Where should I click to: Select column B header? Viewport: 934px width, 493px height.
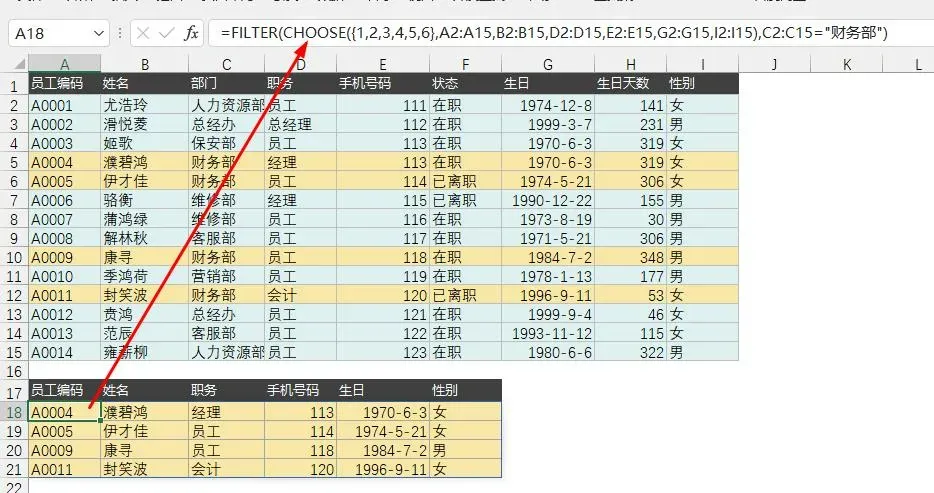tap(145, 64)
